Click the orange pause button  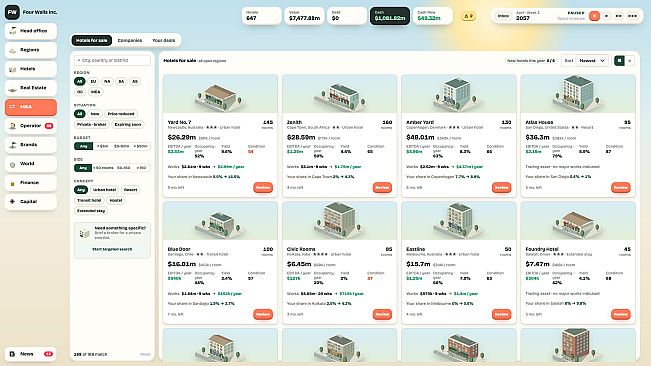[x=594, y=16]
